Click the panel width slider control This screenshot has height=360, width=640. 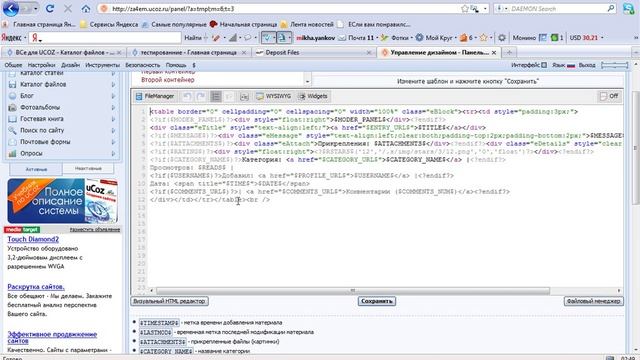[x=614, y=65]
